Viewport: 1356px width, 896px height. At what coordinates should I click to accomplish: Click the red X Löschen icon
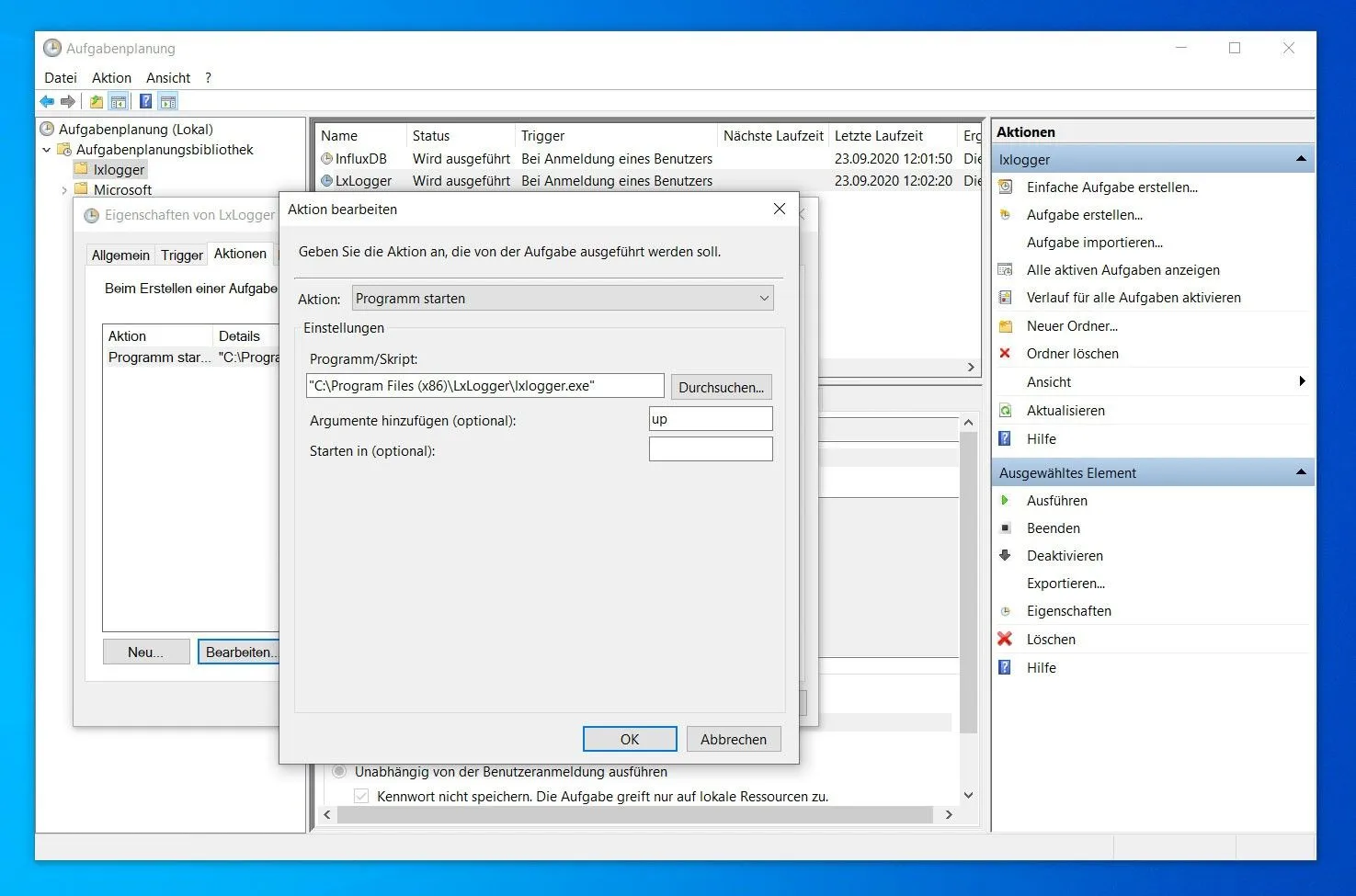1006,639
